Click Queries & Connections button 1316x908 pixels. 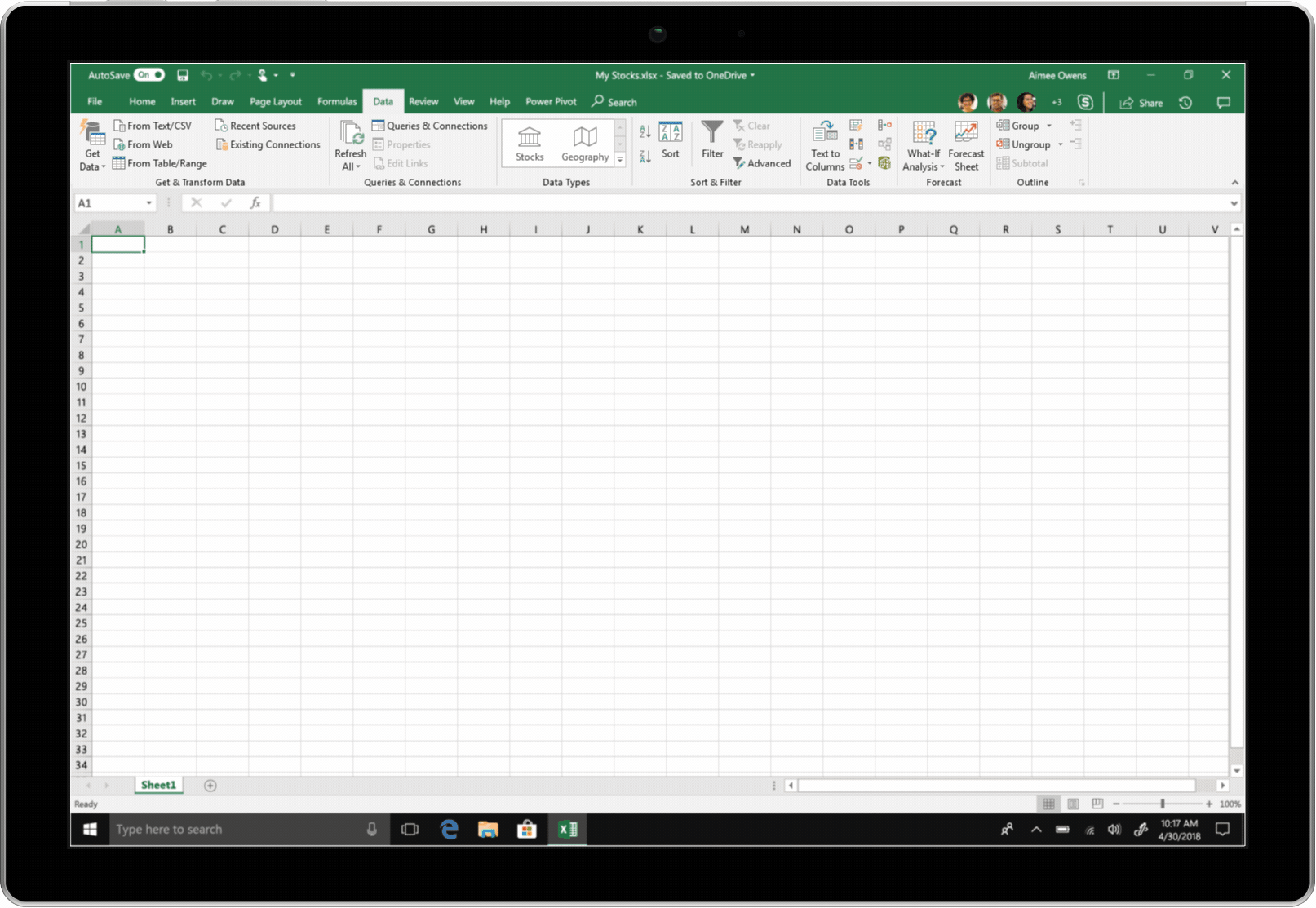430,126
